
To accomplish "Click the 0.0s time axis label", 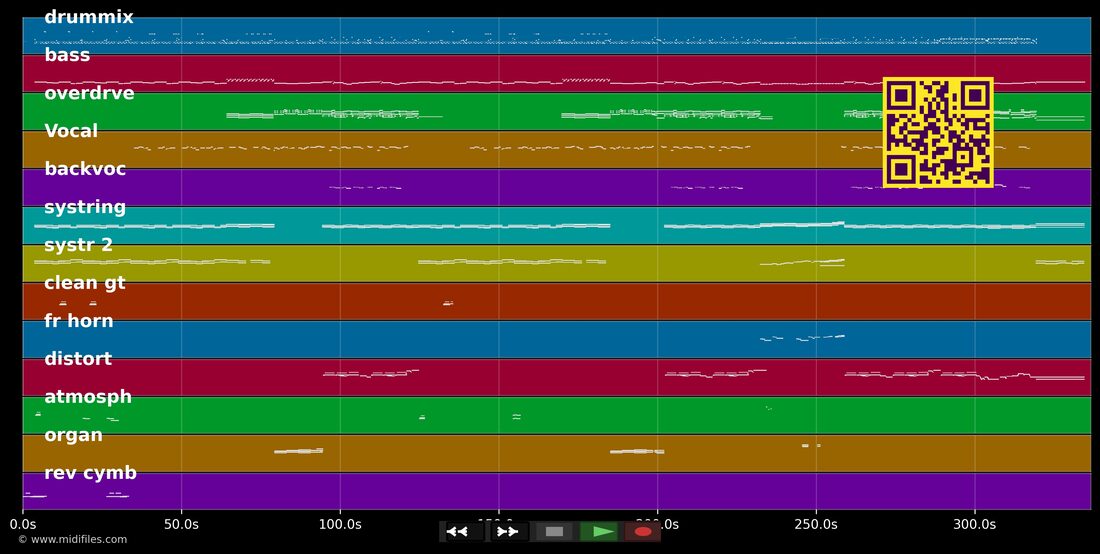I will tap(22, 525).
